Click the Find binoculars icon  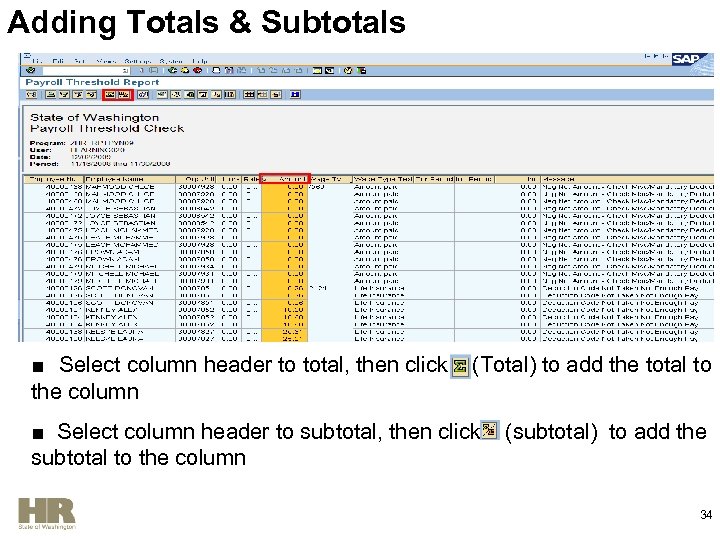pos(229,70)
